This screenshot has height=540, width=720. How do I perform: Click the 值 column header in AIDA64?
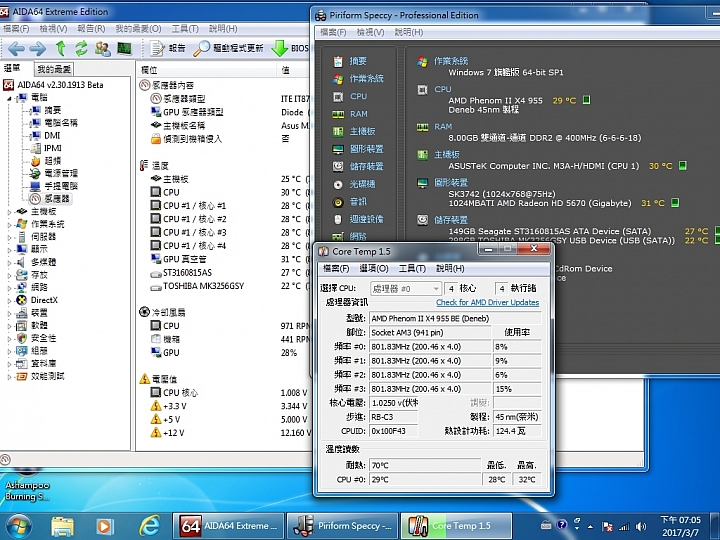pyautogui.click(x=286, y=70)
